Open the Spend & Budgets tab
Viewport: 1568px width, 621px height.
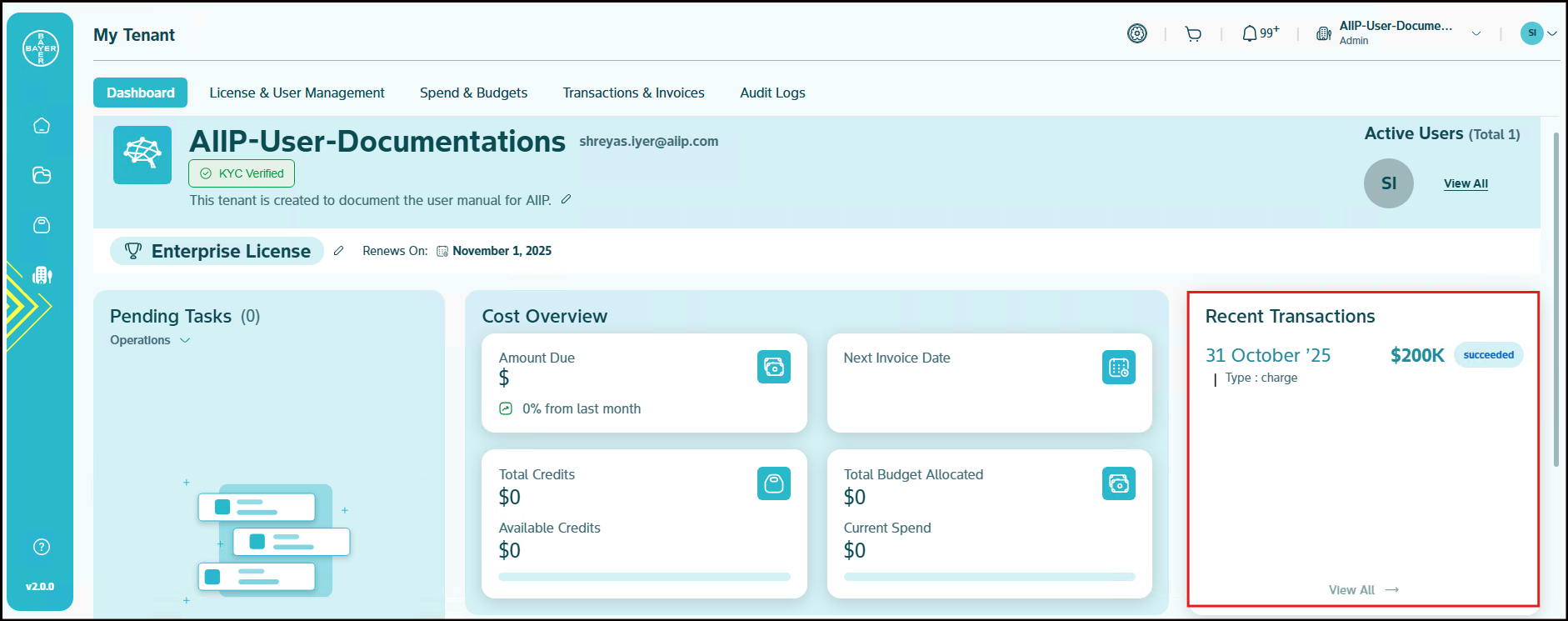point(473,93)
